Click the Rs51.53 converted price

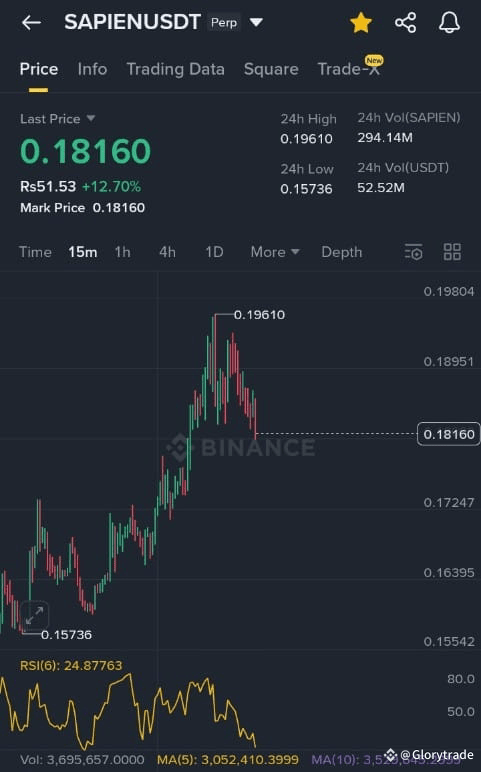[48, 187]
